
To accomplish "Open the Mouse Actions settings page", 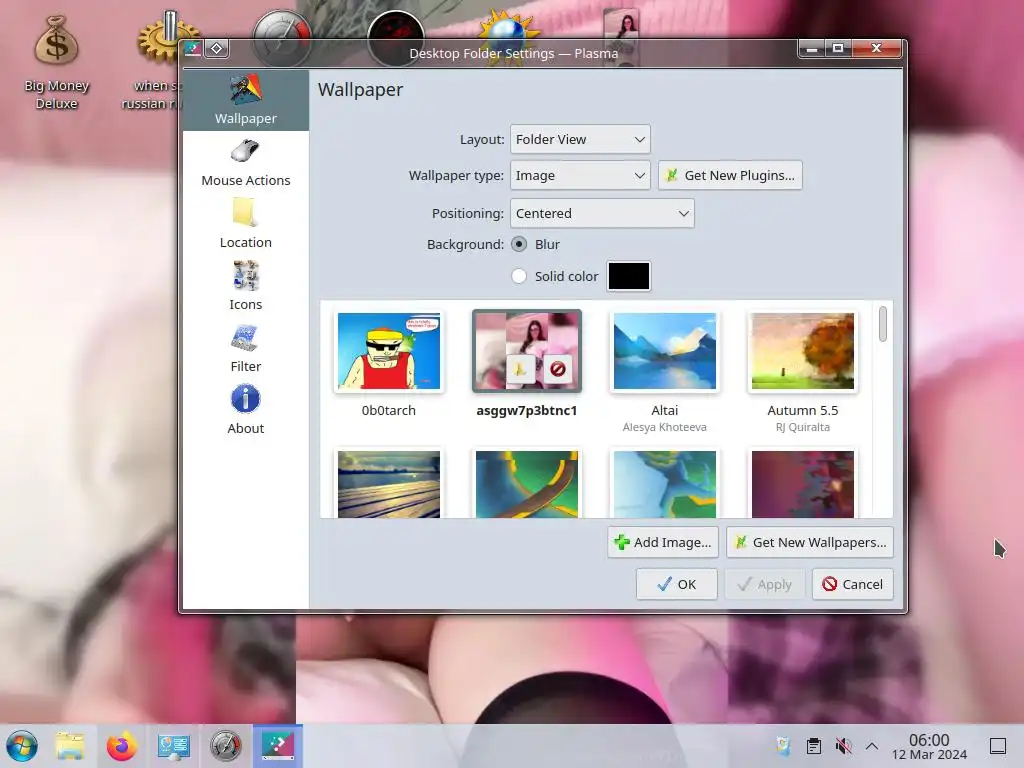I will (x=246, y=163).
